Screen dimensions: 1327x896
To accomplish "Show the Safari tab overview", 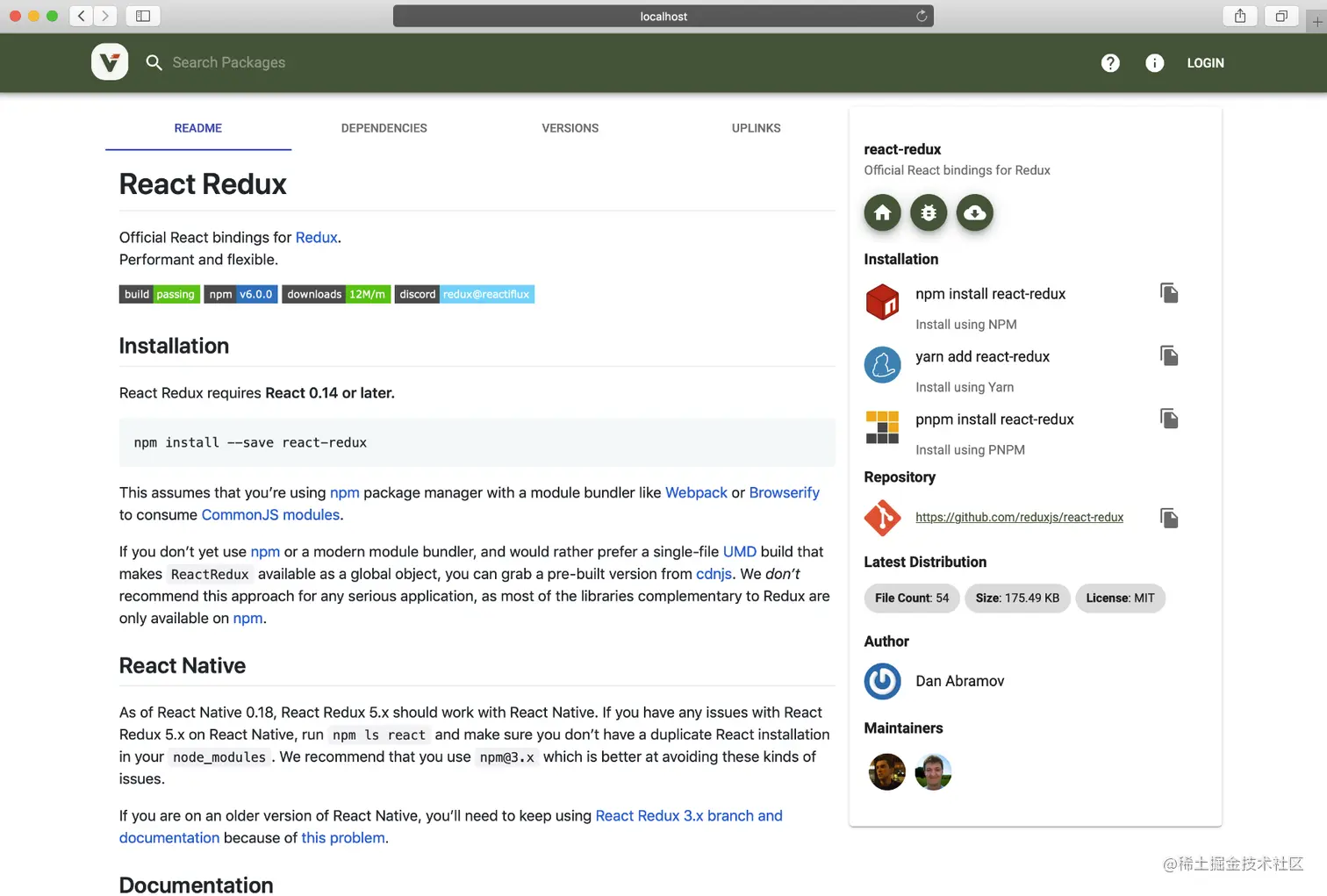I will [x=1281, y=16].
